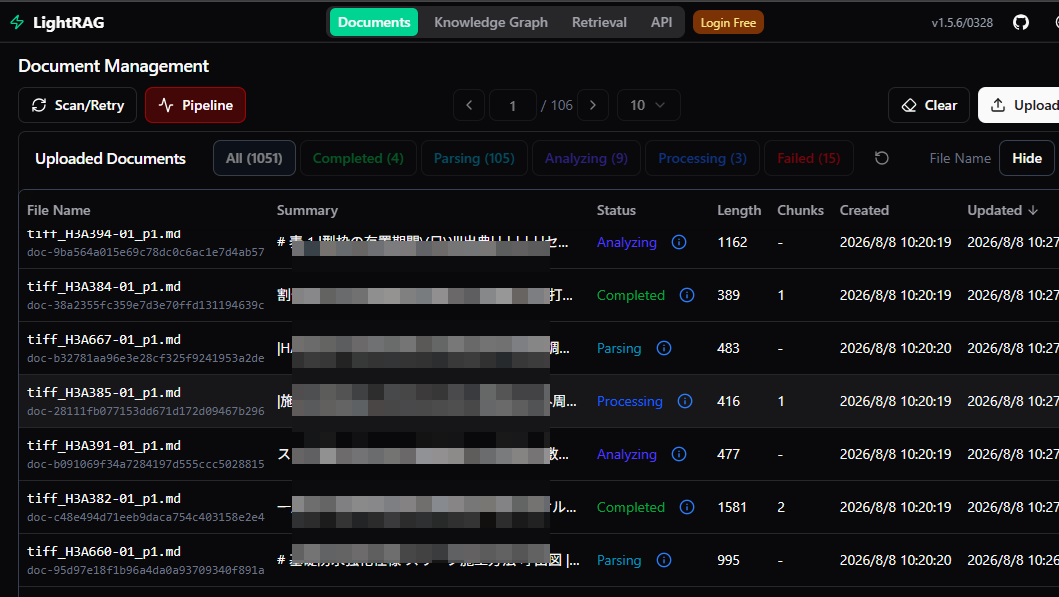
Task: Click length value 1581
Action: pos(732,507)
